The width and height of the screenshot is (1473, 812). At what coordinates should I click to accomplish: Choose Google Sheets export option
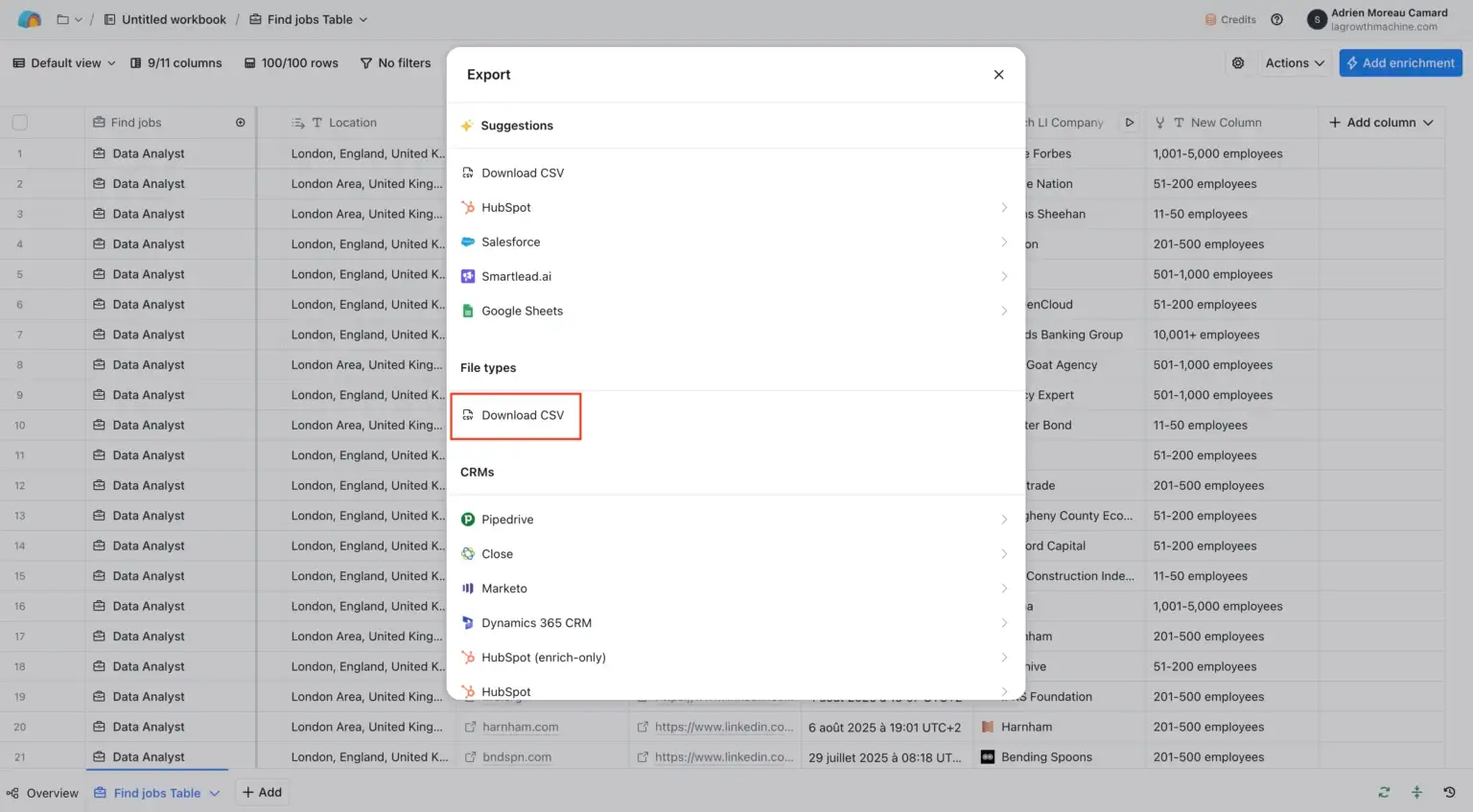[x=736, y=311]
